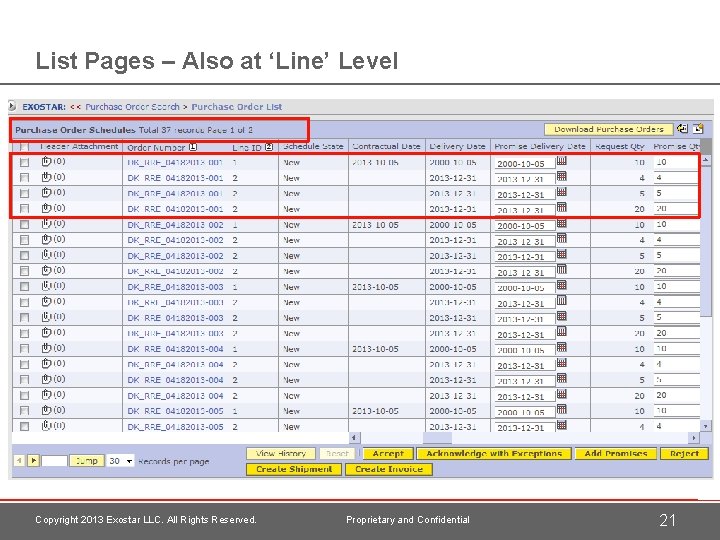
Task: Click the Create Shipment button
Action: [x=294, y=469]
